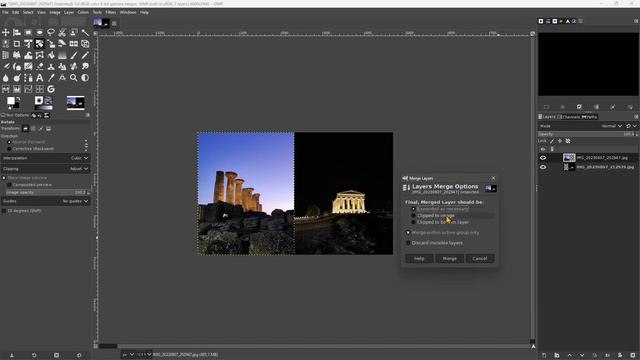This screenshot has height=360, width=640.
Task: Select the Text tool
Action: 40,78
